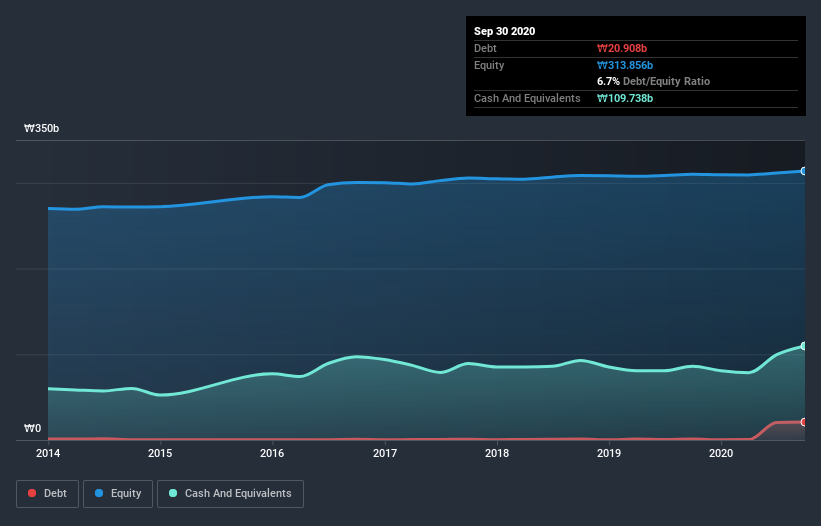Toggle the Equity series legend button
This screenshot has width=821, height=526.
click(118, 494)
